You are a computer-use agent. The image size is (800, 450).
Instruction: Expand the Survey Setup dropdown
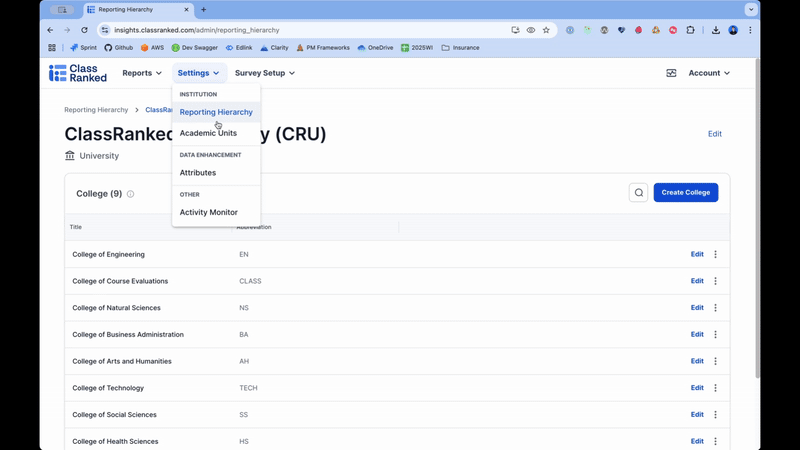[x=265, y=73]
